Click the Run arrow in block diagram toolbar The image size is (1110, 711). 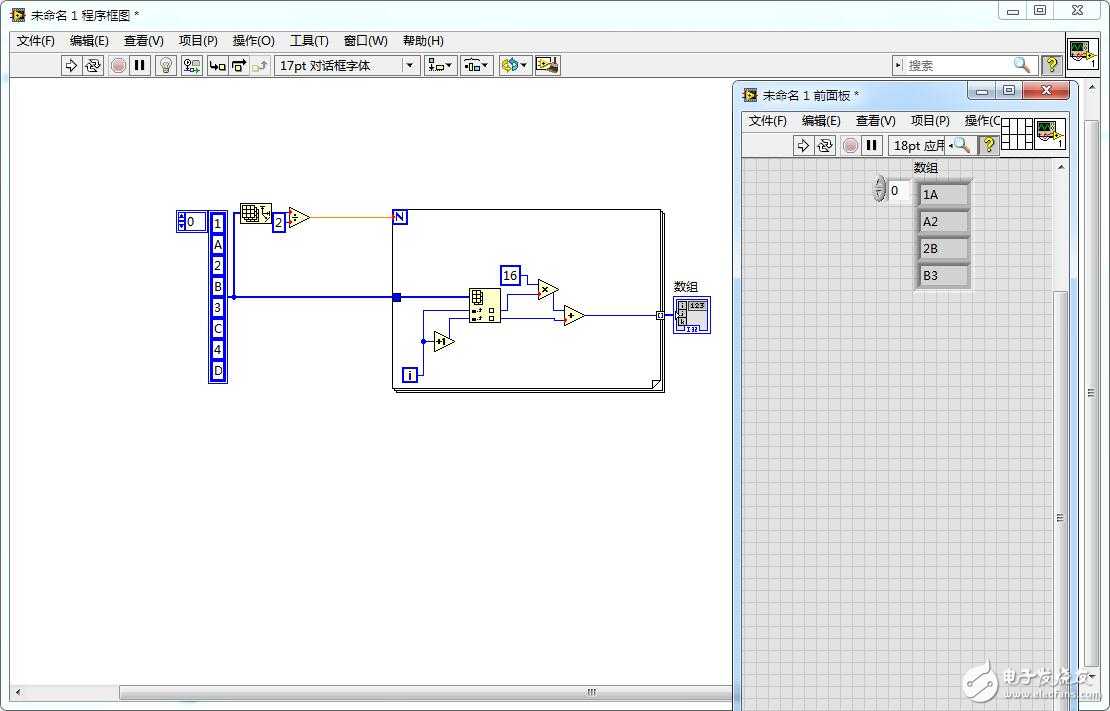pos(71,65)
